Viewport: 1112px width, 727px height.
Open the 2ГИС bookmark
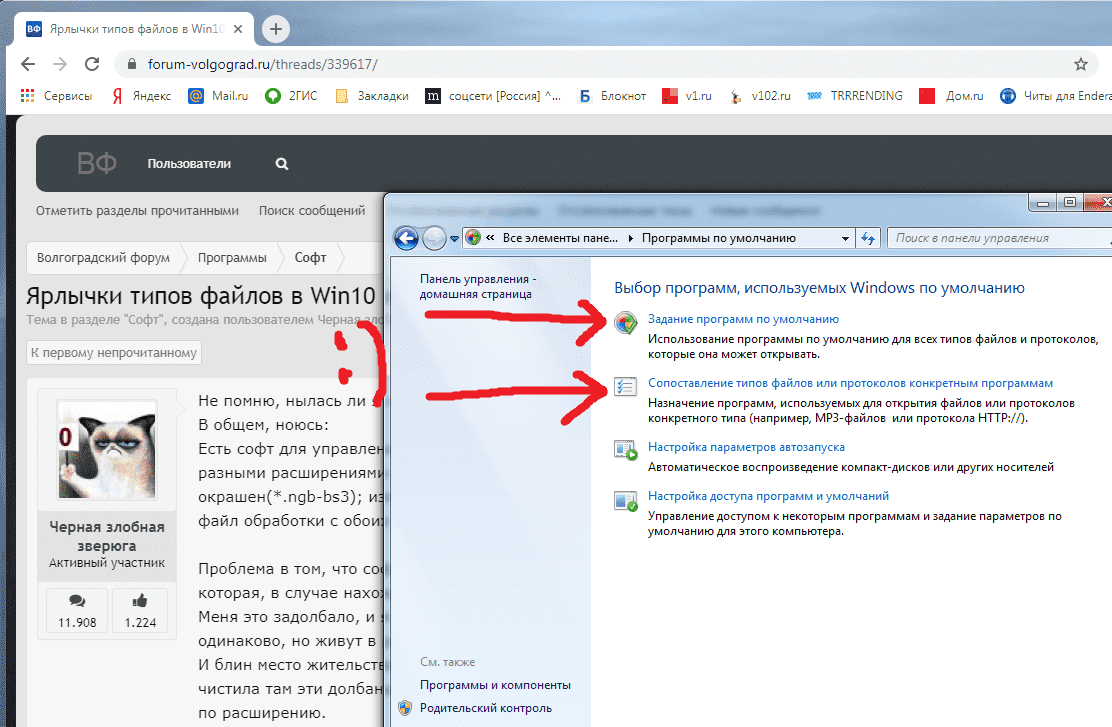pyautogui.click(x=293, y=96)
